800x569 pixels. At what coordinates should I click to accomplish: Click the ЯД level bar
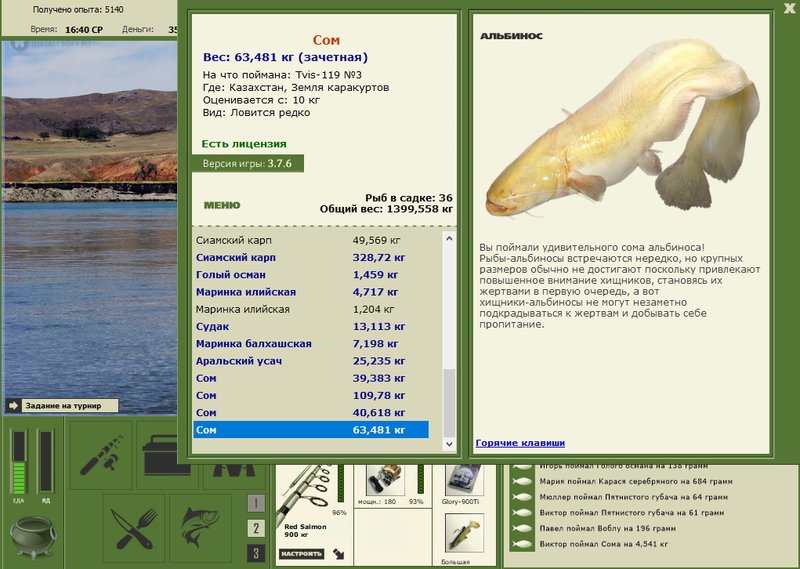[x=45, y=462]
